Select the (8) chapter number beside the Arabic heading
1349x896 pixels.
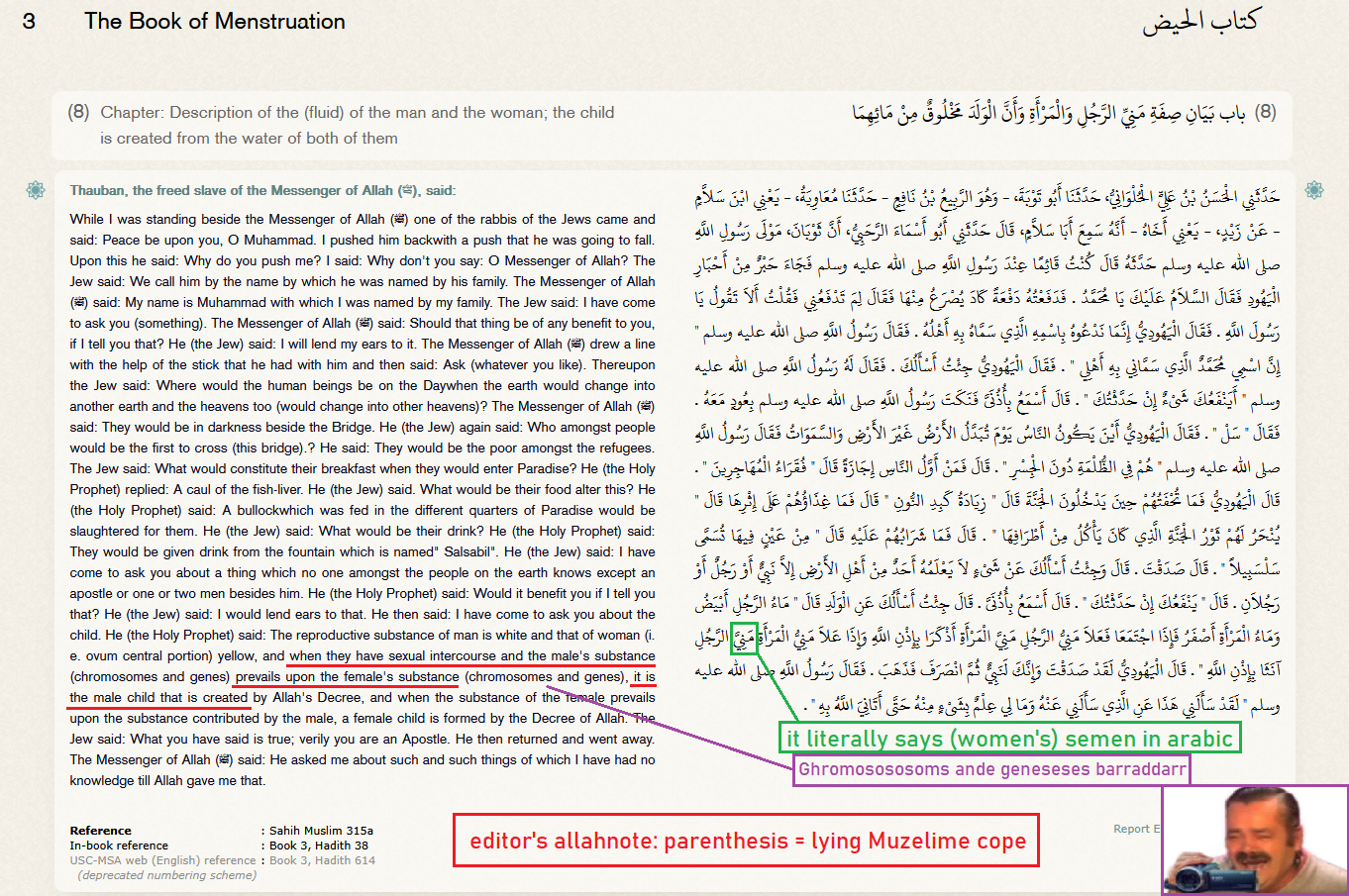tap(1266, 112)
